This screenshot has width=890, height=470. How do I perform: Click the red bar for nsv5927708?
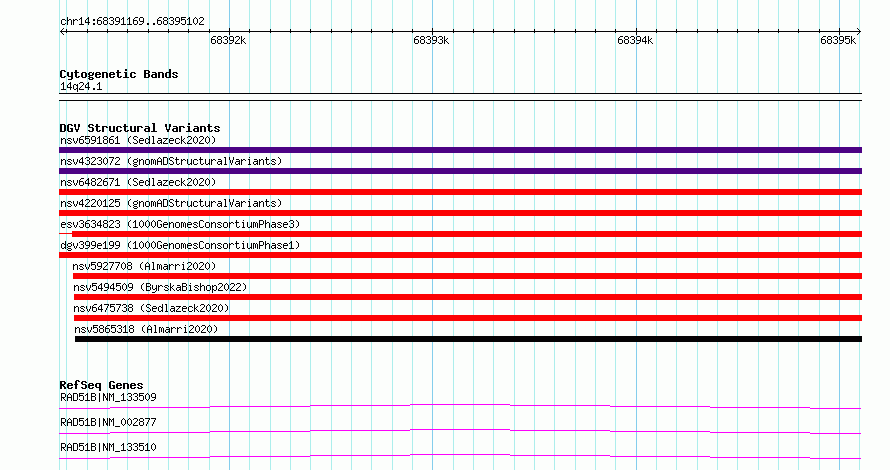point(467,276)
